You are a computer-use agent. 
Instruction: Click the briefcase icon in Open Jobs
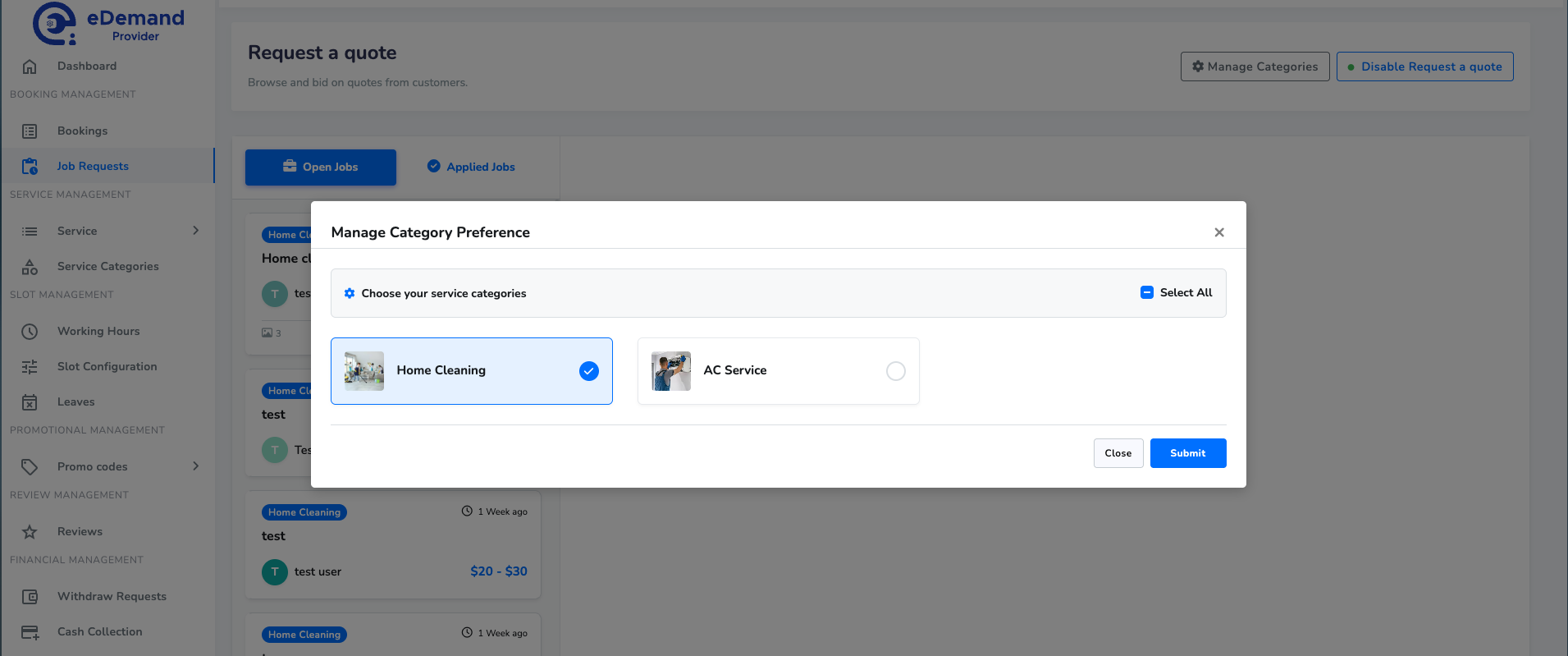pos(290,166)
